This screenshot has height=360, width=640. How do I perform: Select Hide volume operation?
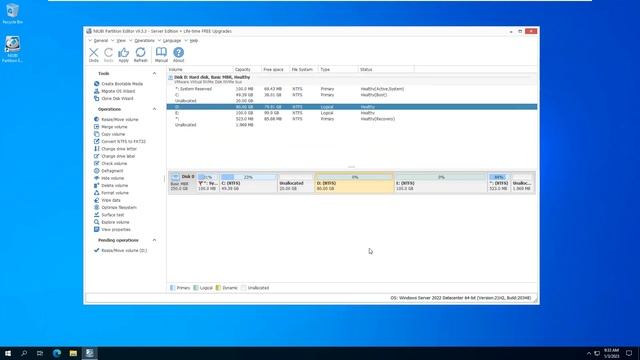[x=109, y=178]
